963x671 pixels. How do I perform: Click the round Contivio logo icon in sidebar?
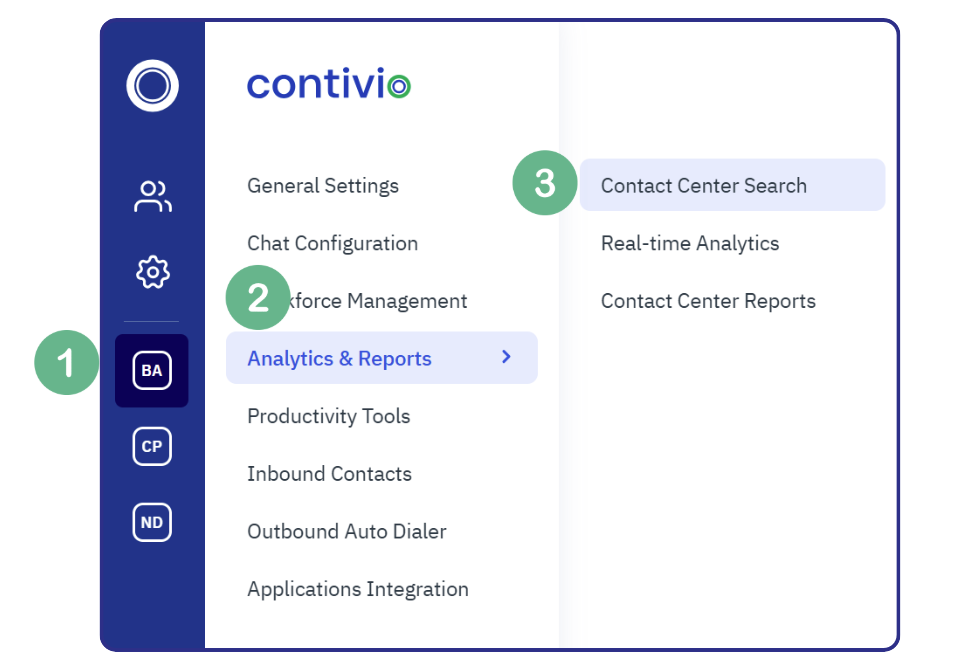pyautogui.click(x=152, y=85)
